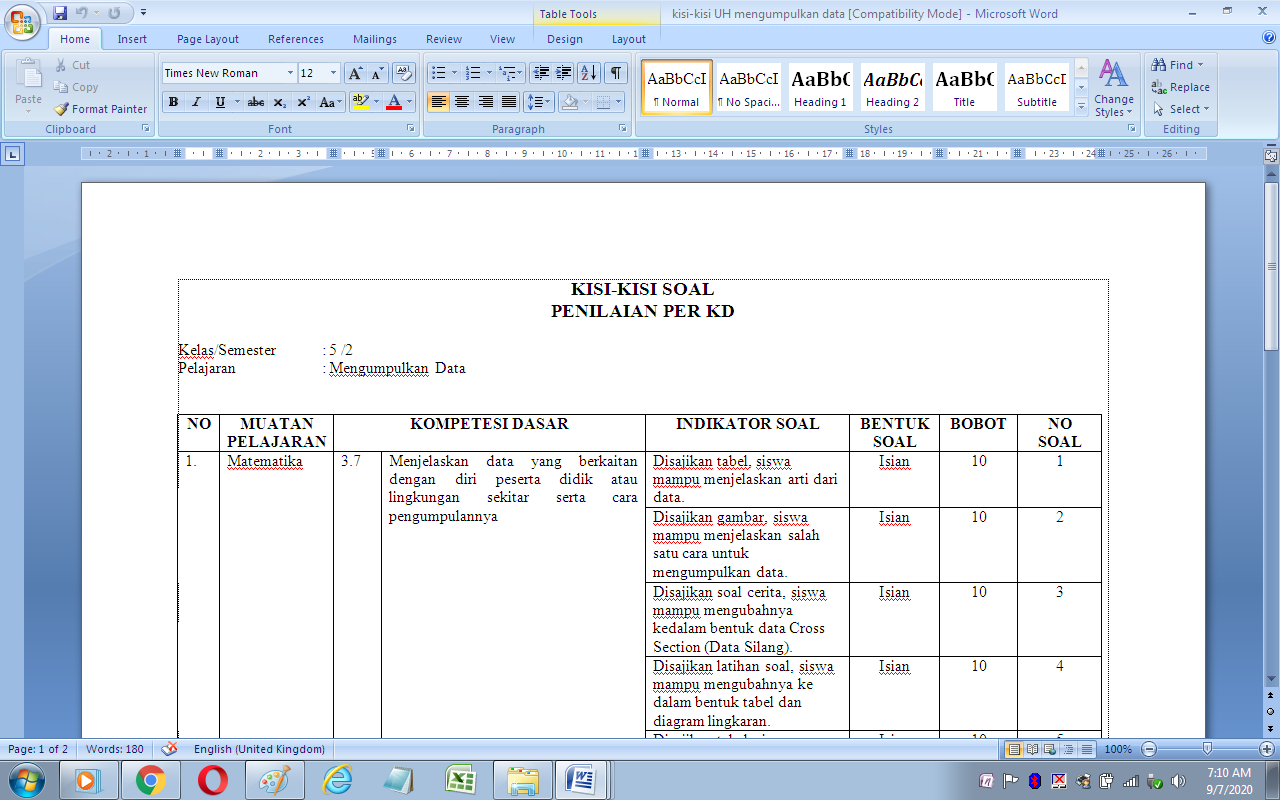Show paragraph marks
This screenshot has height=800, width=1280.
point(616,73)
